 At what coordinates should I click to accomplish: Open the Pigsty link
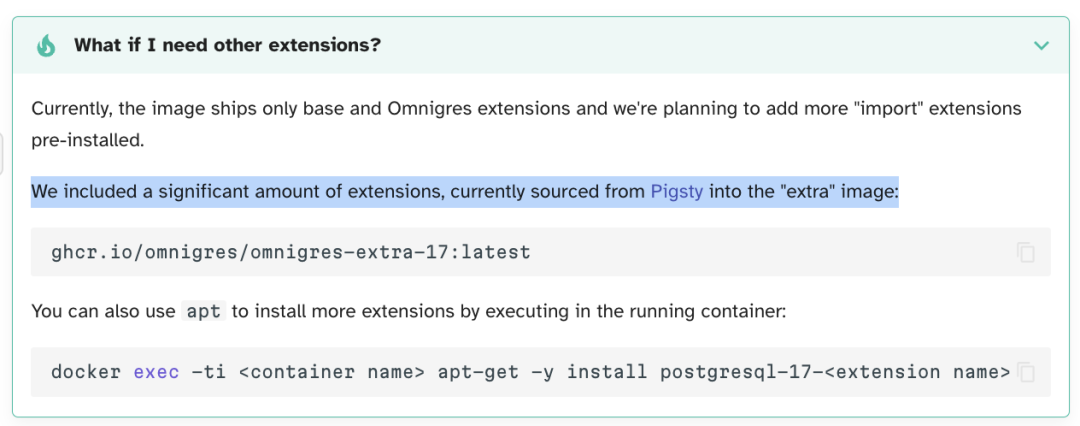pyautogui.click(x=678, y=191)
